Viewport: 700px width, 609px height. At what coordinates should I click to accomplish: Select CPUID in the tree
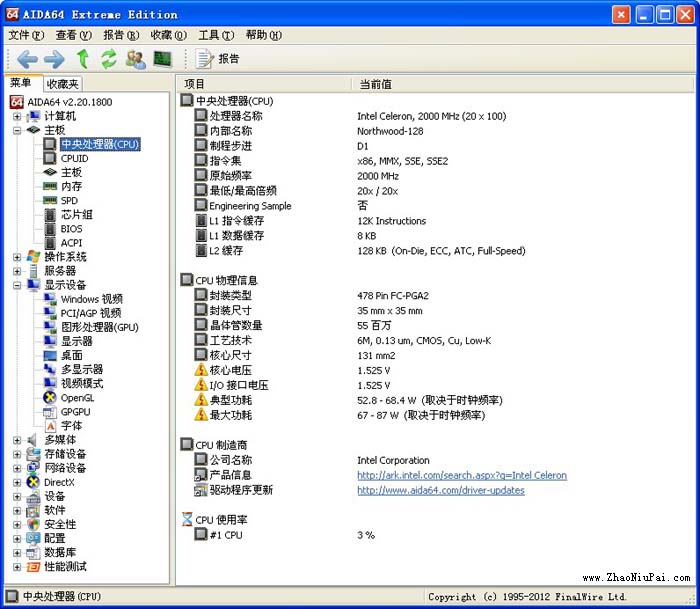(74, 159)
